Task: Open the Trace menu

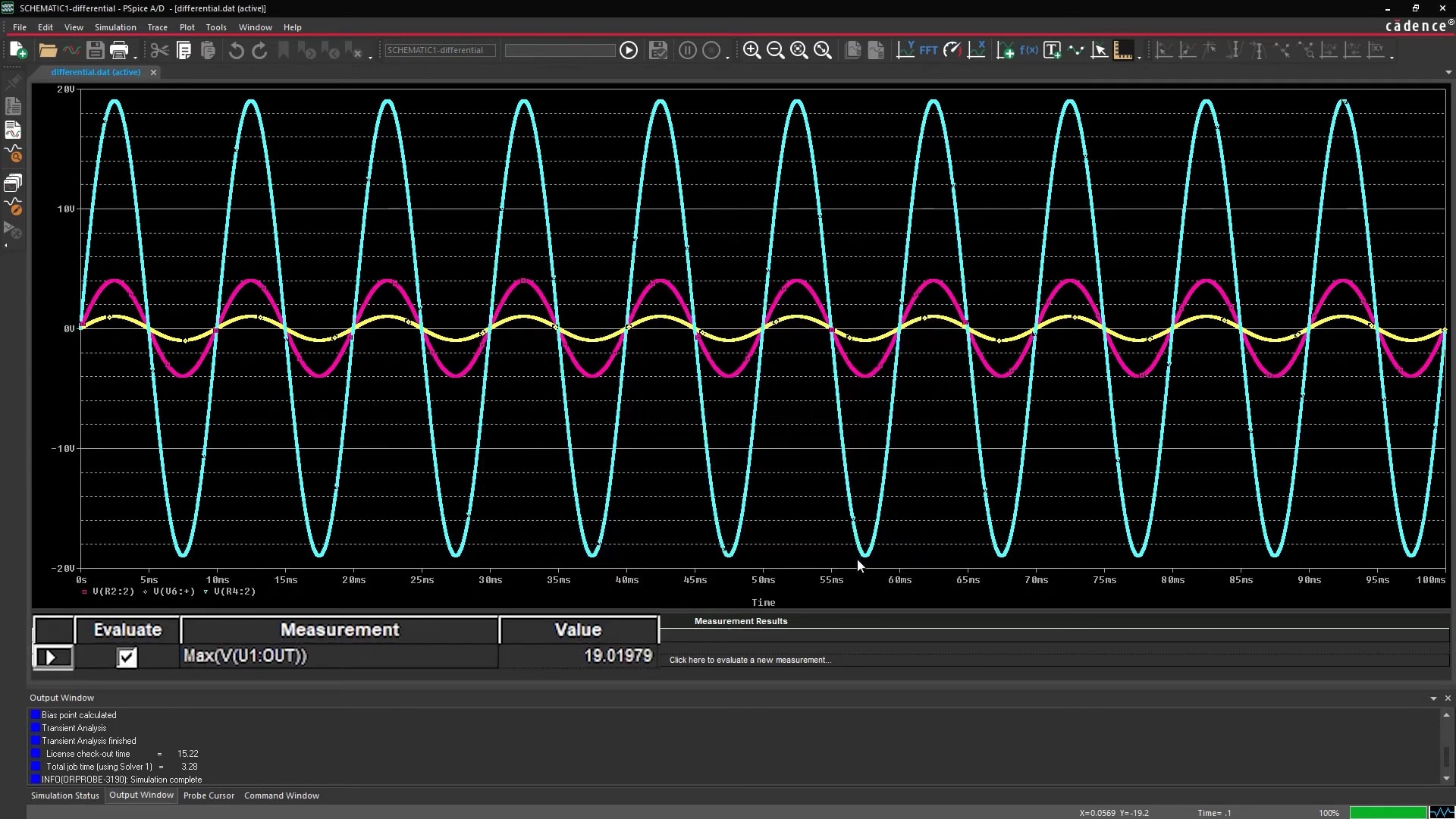Action: pyautogui.click(x=158, y=27)
